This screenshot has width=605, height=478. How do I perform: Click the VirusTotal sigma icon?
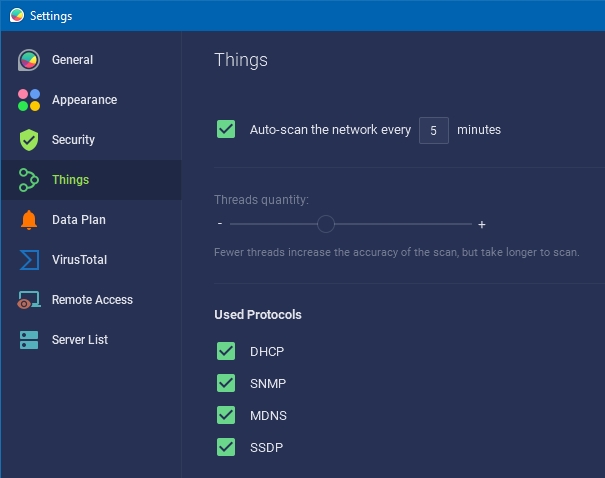tap(29, 260)
